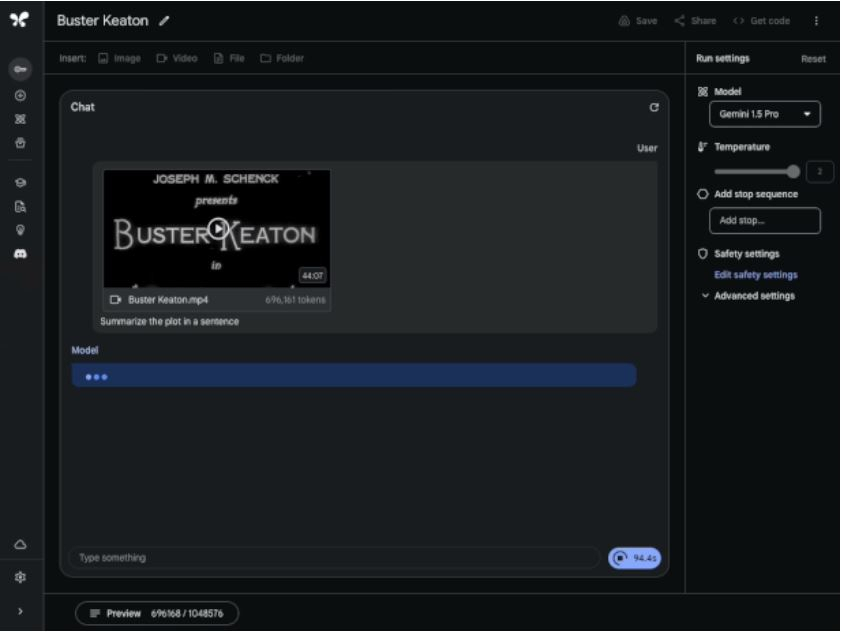Clear the chat with the refresh icon
This screenshot has width=842, height=632.
(x=654, y=107)
